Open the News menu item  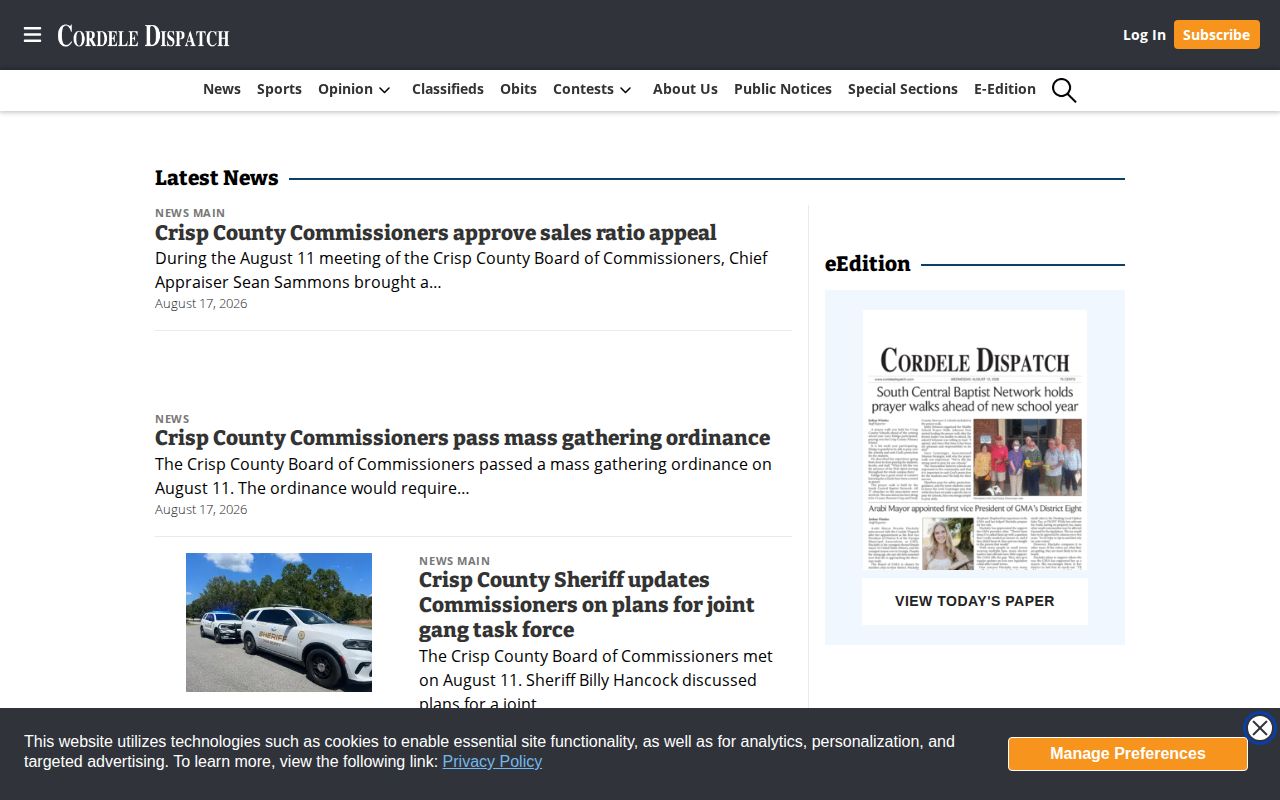[x=222, y=89]
